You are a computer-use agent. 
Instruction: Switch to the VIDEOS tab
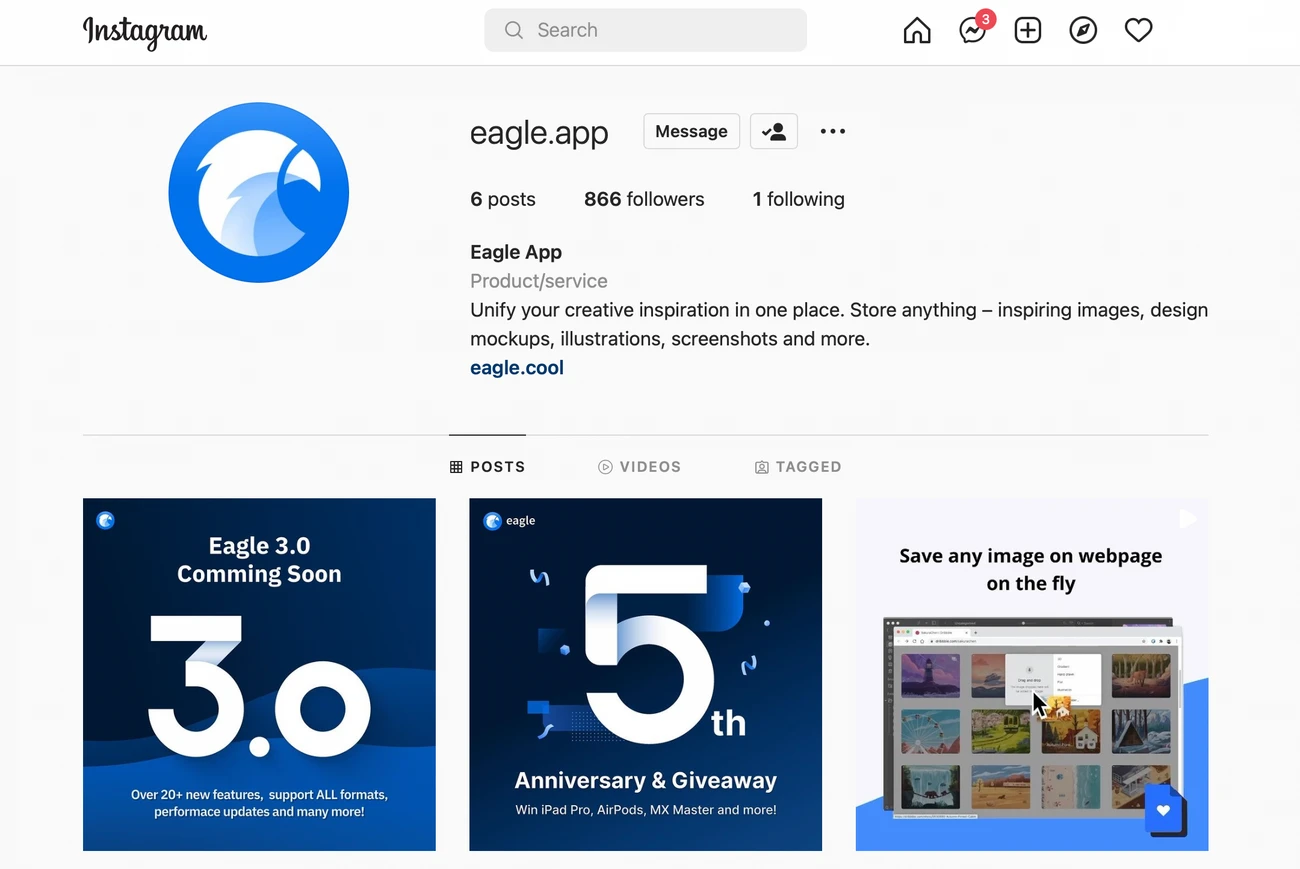(x=640, y=466)
